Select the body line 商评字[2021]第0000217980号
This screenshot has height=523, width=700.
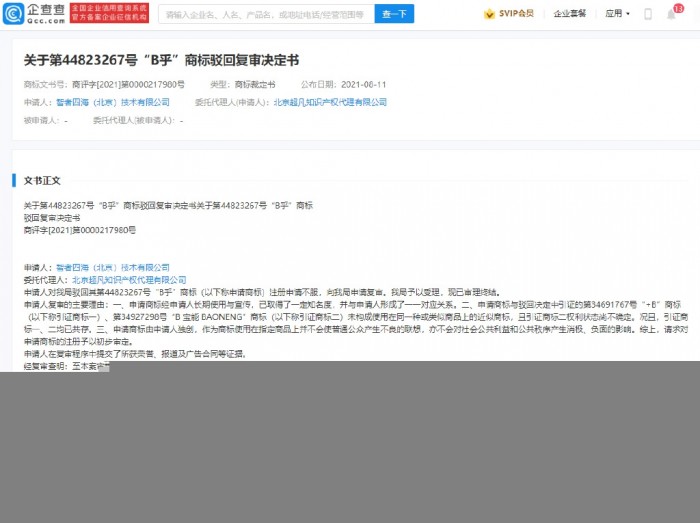coord(80,230)
